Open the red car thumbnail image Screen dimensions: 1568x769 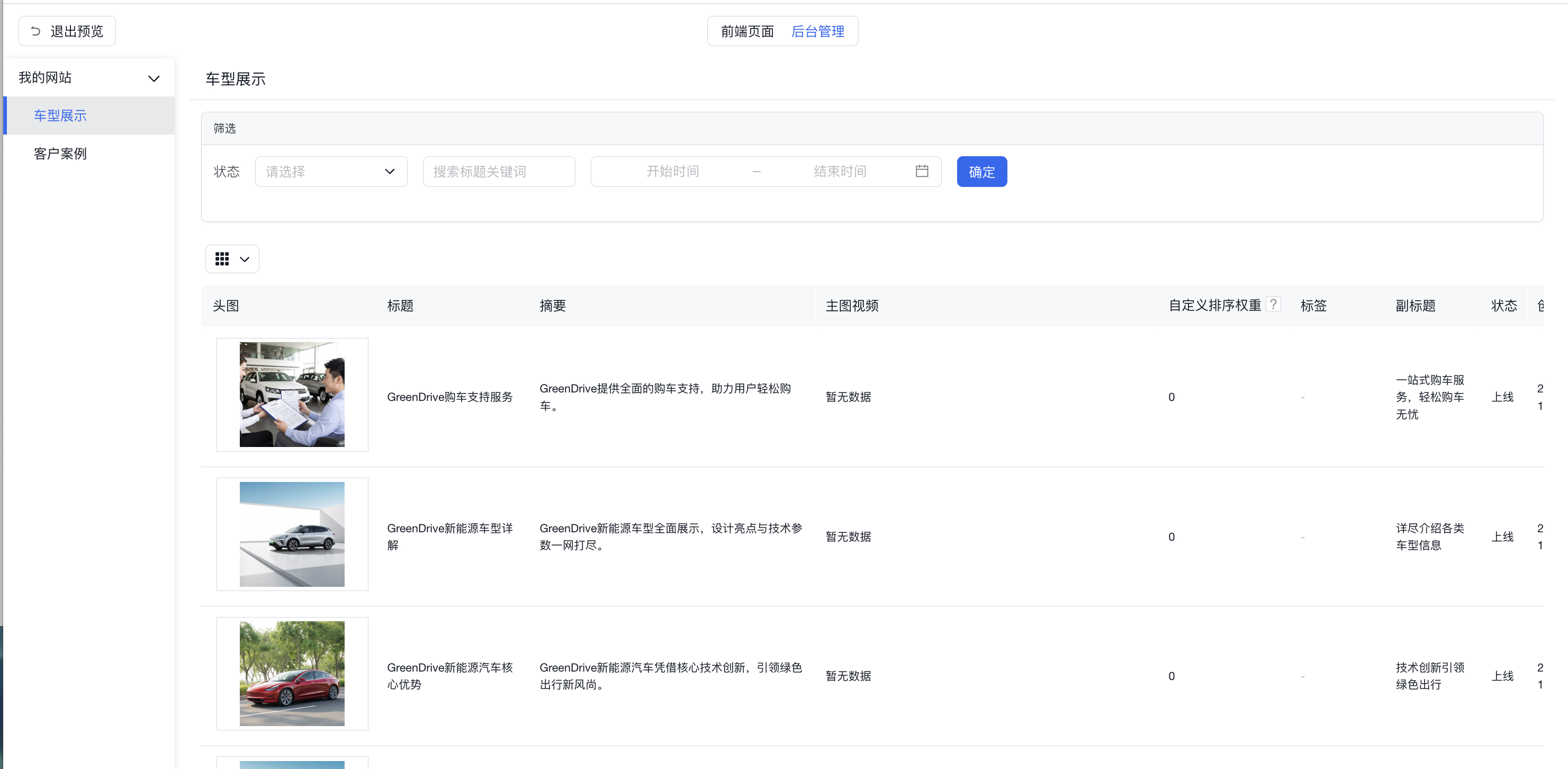(292, 674)
